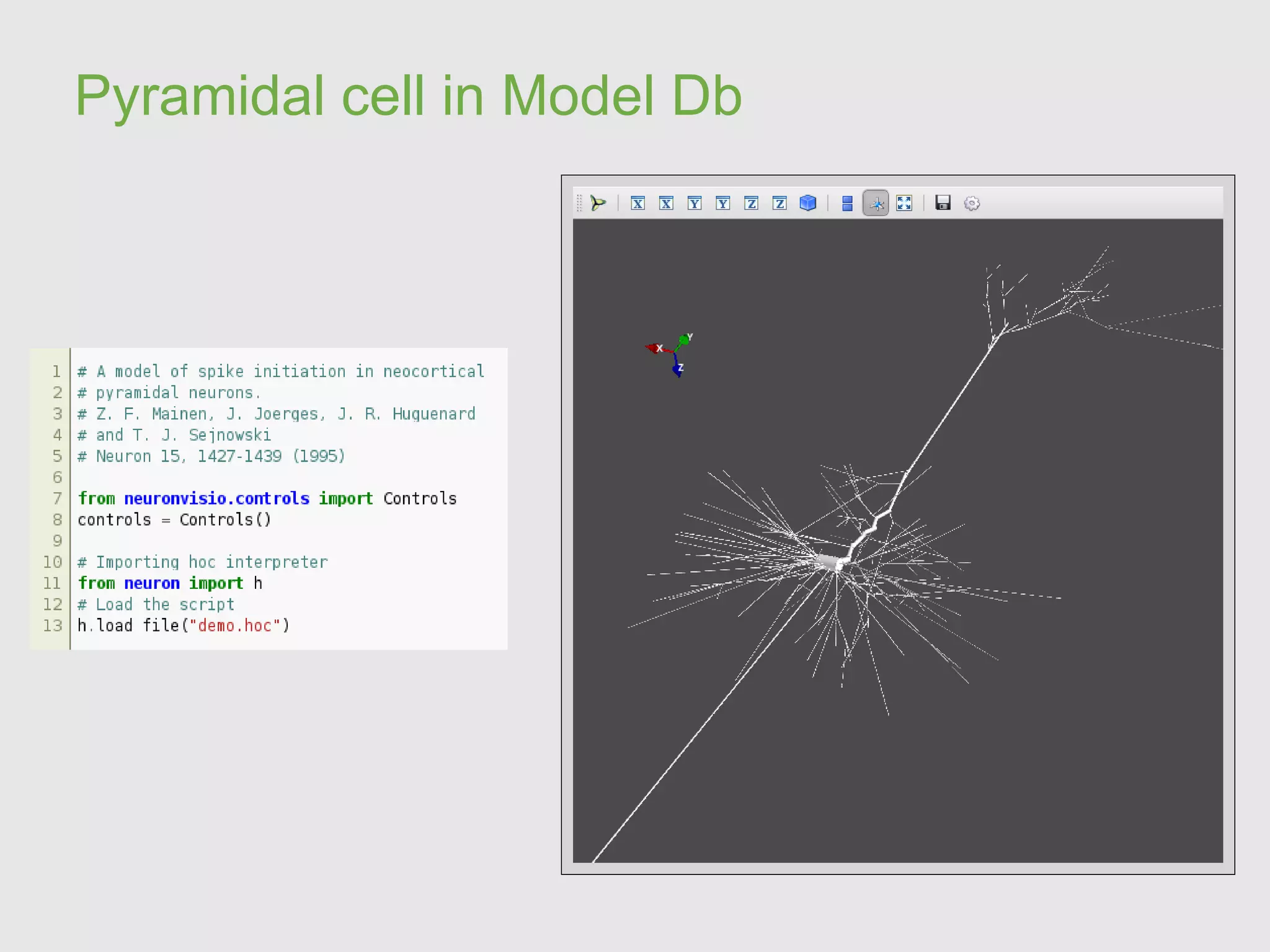Open the Mayavi pipeline view icon
Viewport: 1270px width, 952px height.
click(x=598, y=203)
